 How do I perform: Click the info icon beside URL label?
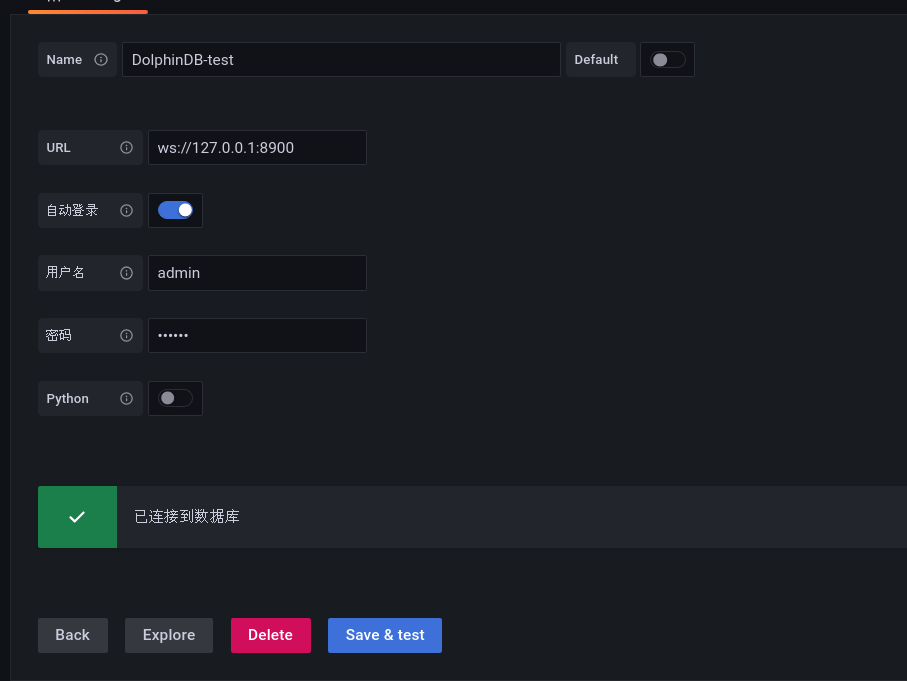(126, 148)
